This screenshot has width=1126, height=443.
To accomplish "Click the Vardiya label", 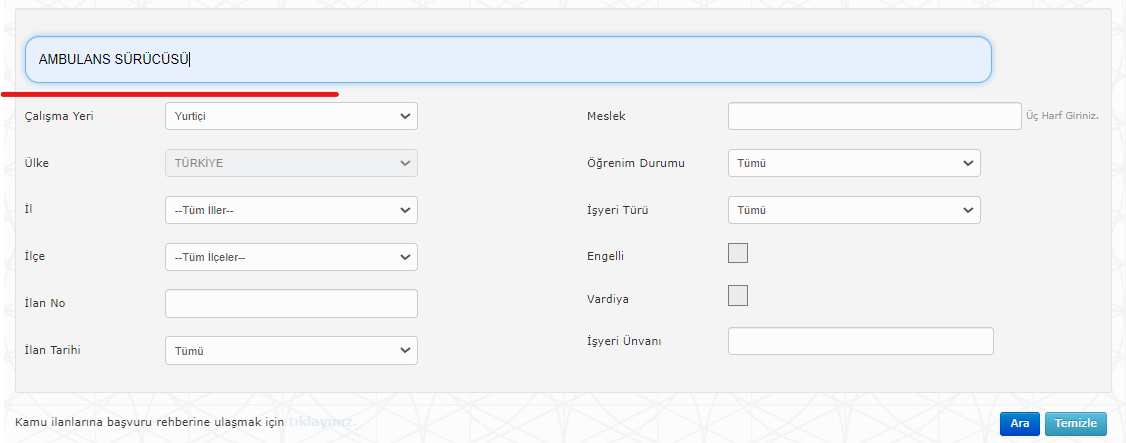I will click(x=608, y=299).
